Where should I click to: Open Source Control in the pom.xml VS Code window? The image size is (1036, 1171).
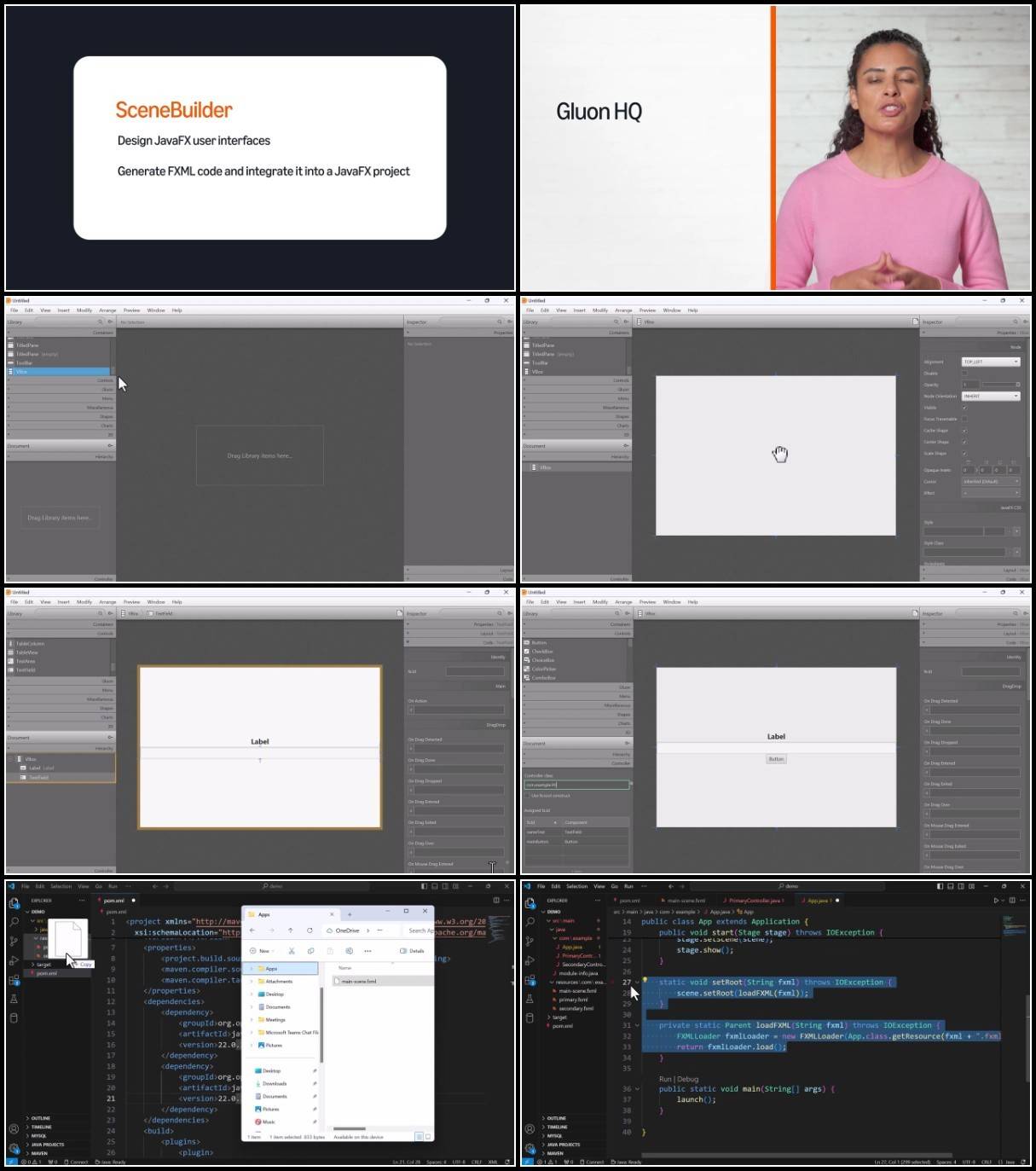pos(14,942)
